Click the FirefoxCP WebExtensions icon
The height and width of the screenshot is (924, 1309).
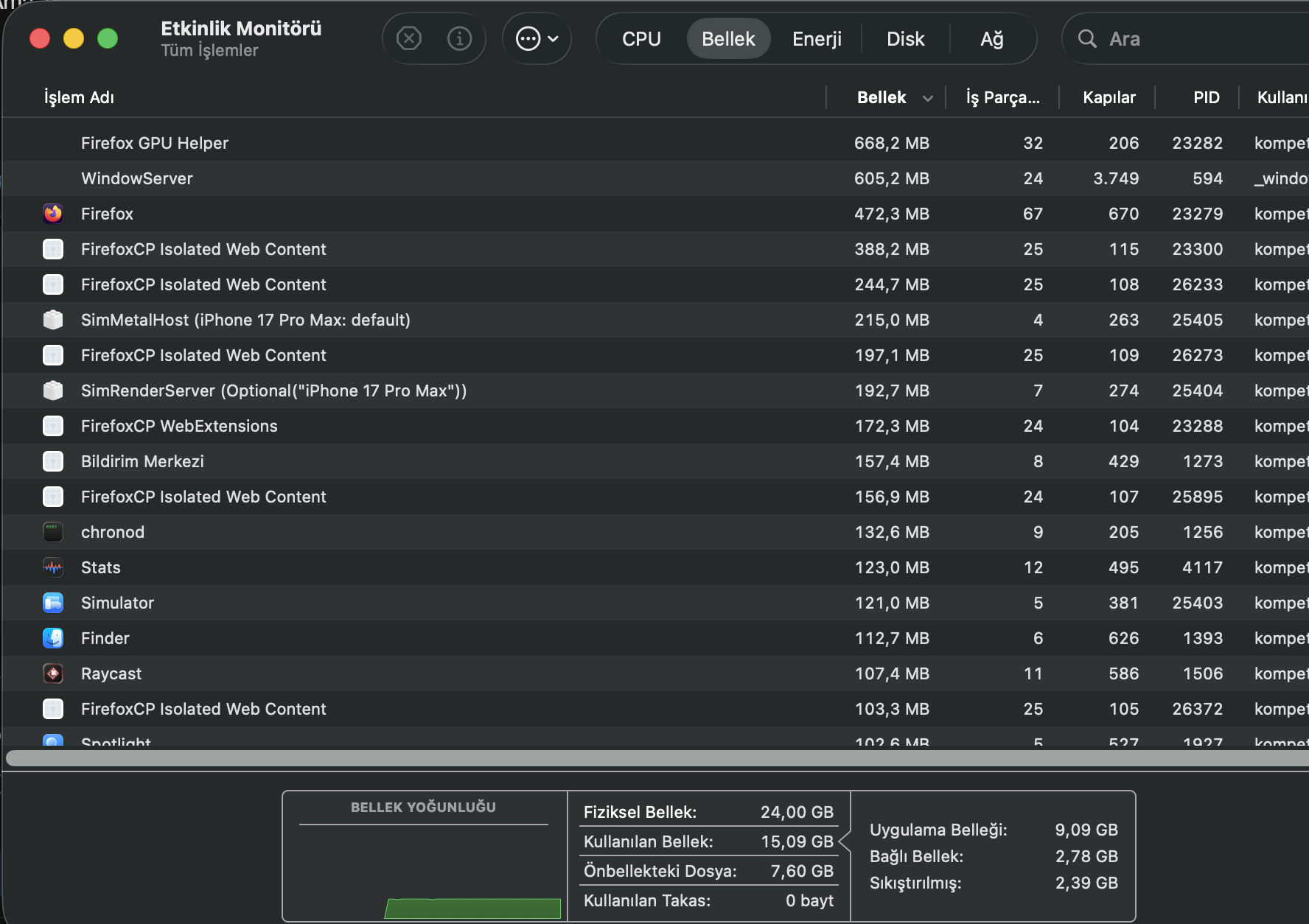[x=53, y=426]
